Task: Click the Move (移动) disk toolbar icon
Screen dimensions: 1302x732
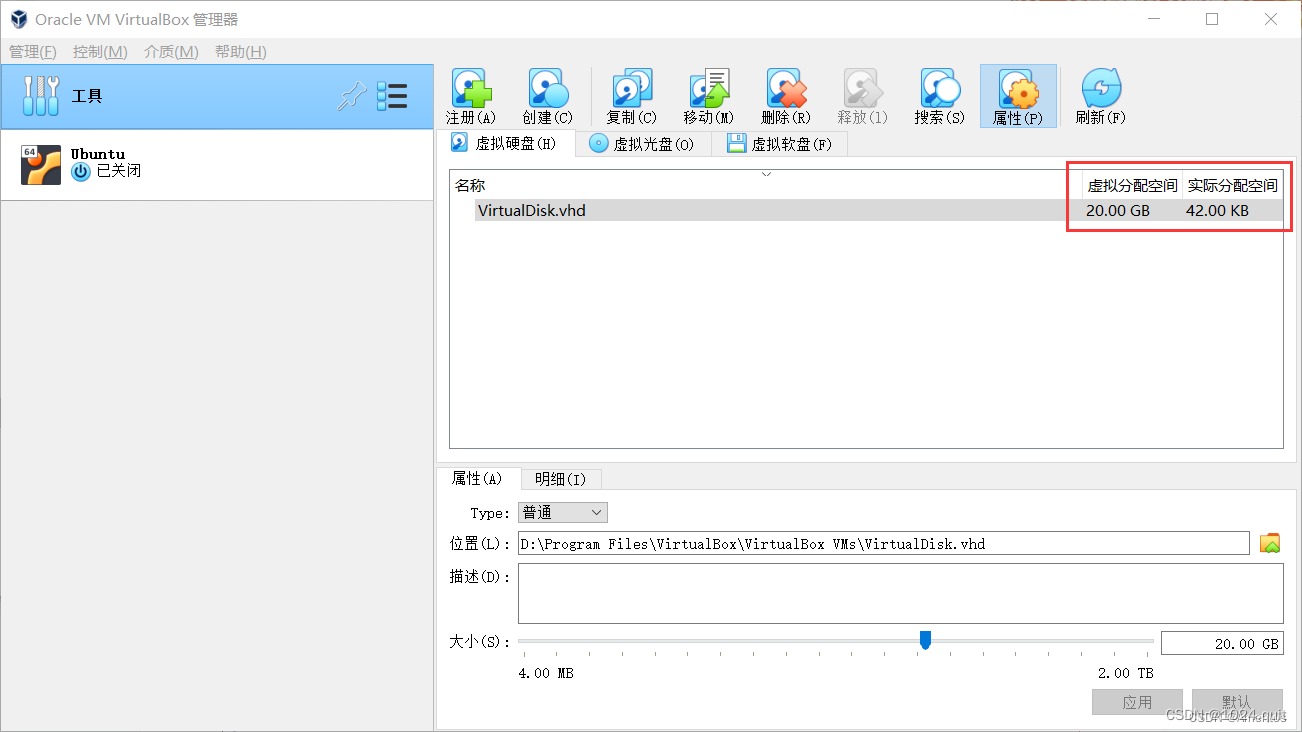Action: click(x=709, y=89)
